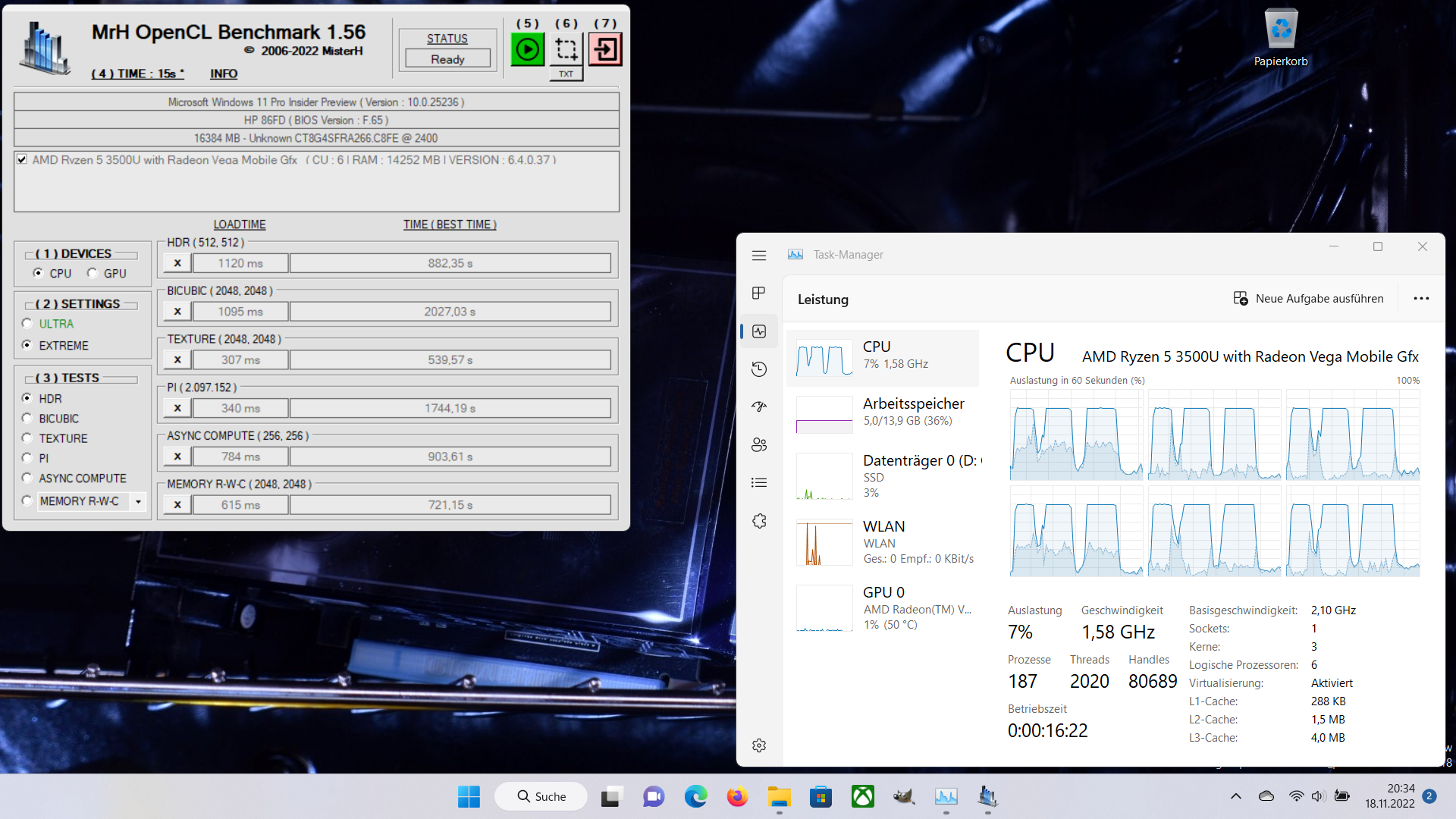1456x819 pixels.
Task: Open Startup apps page in sidebar
Action: pos(759,407)
